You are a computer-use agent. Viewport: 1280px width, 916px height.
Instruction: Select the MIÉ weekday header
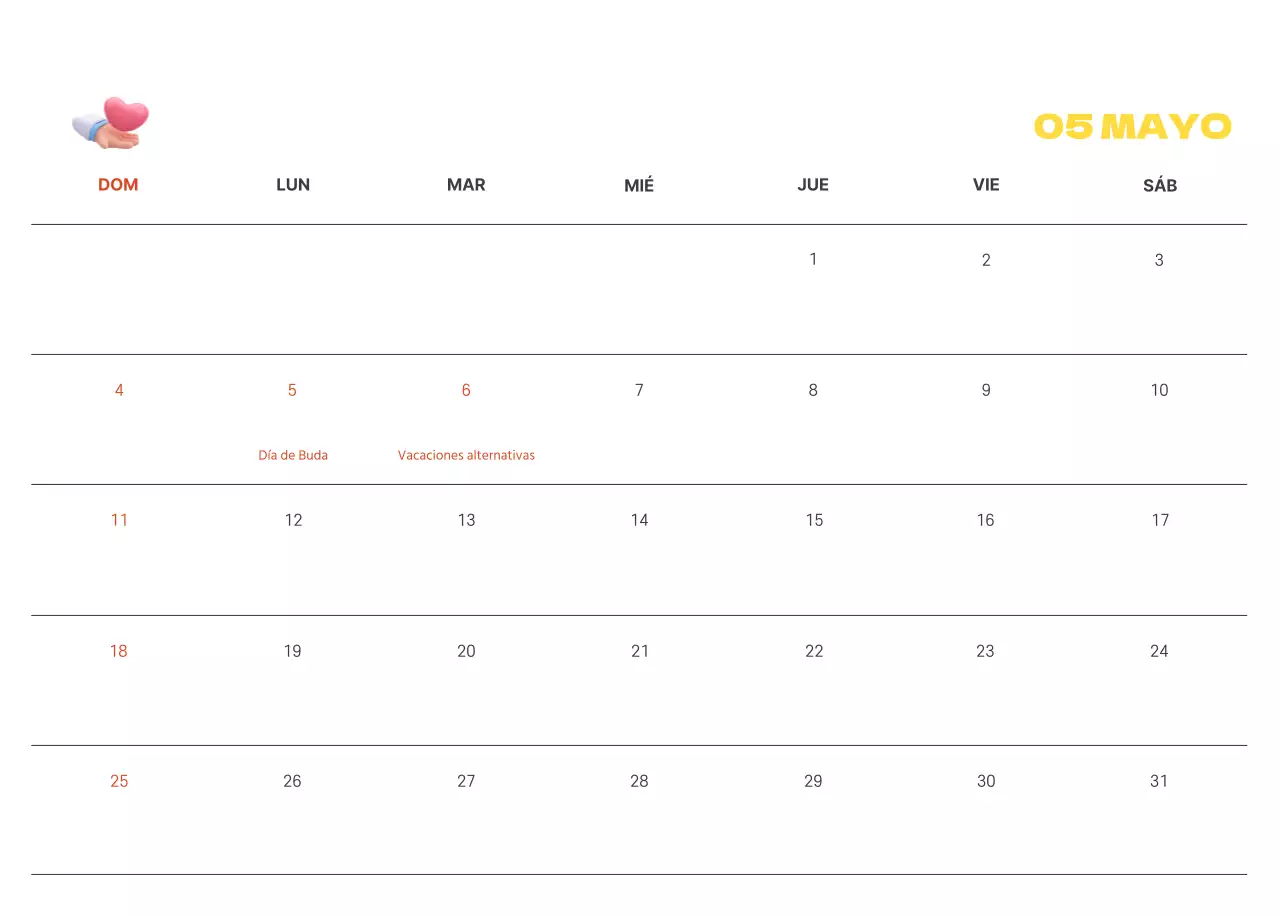coord(639,185)
